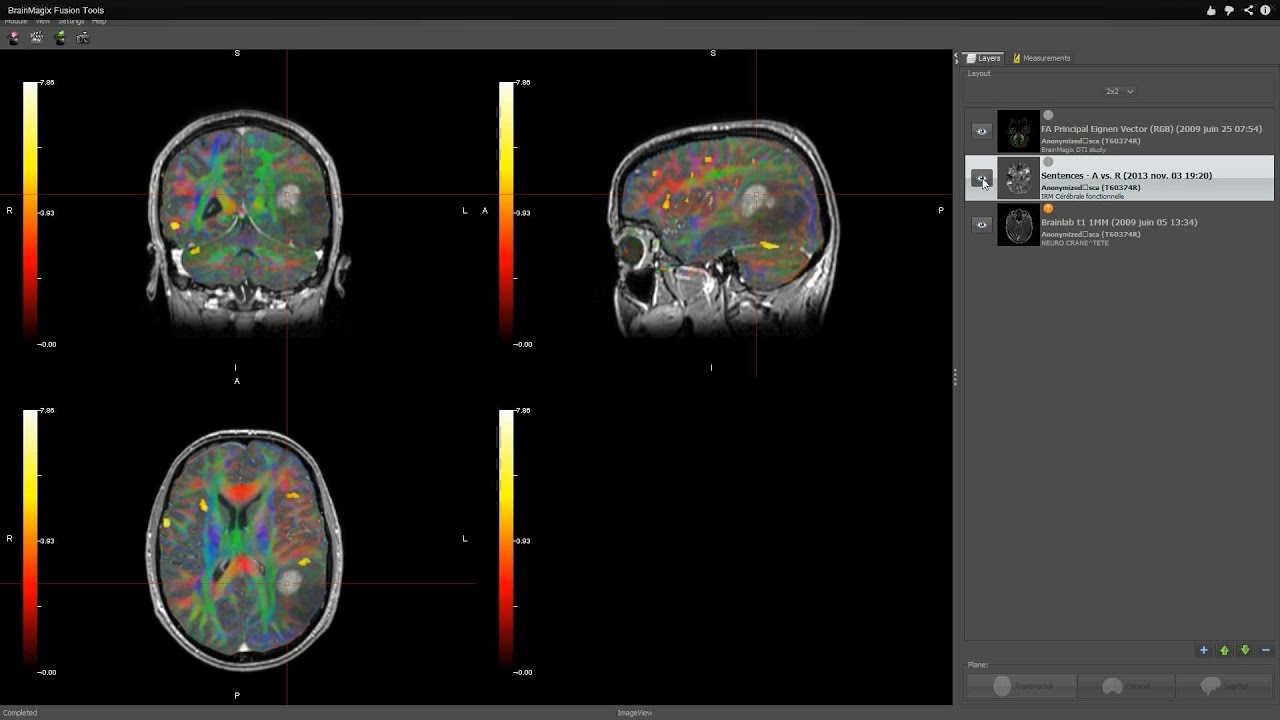Click the thumbs-down icon in title bar
Viewport: 1280px width, 720px height.
(x=1229, y=10)
